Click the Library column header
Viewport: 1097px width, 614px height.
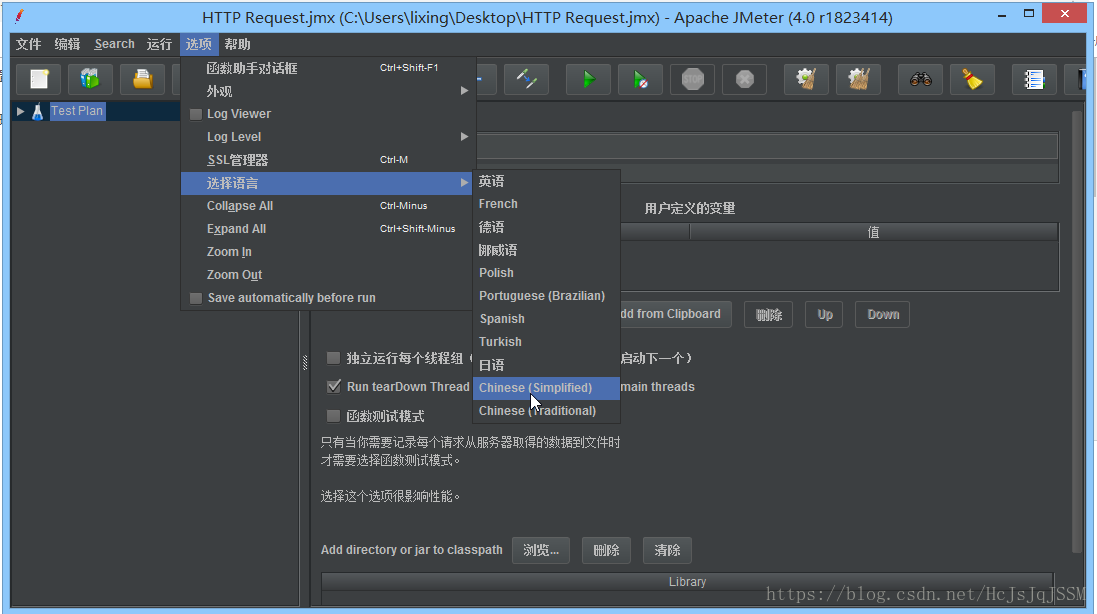pos(687,582)
